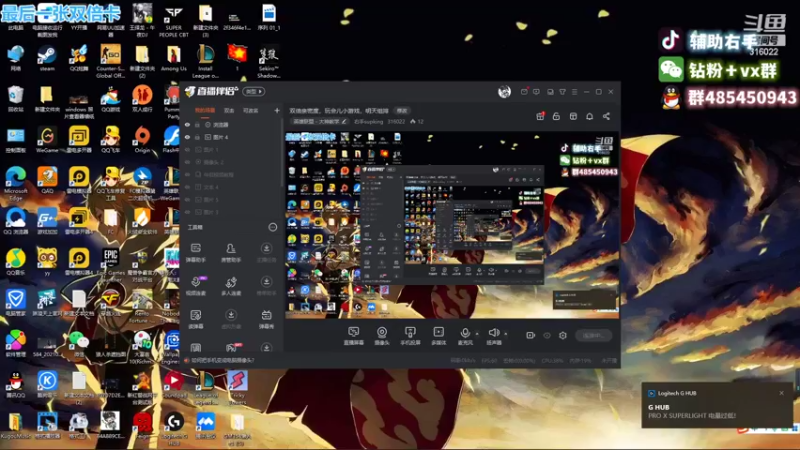This screenshot has height=450, width=800.
Task: Open settings gear in bottom bar
Action: (563, 335)
